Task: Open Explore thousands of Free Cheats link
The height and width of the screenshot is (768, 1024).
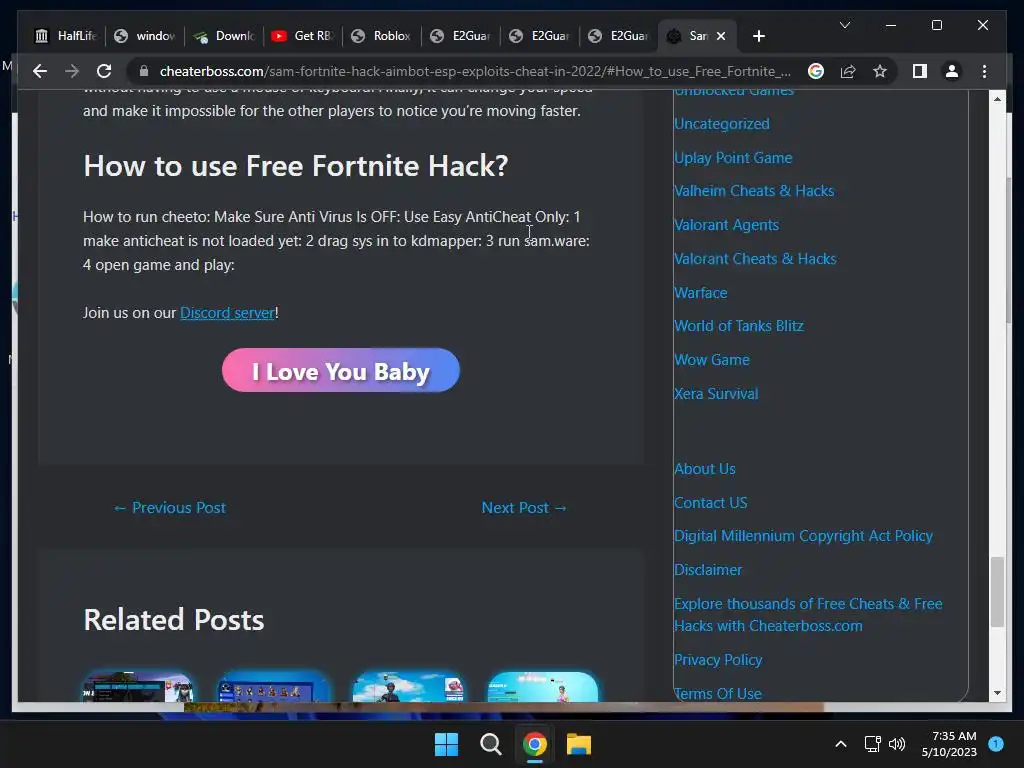Action: pyautogui.click(x=808, y=615)
